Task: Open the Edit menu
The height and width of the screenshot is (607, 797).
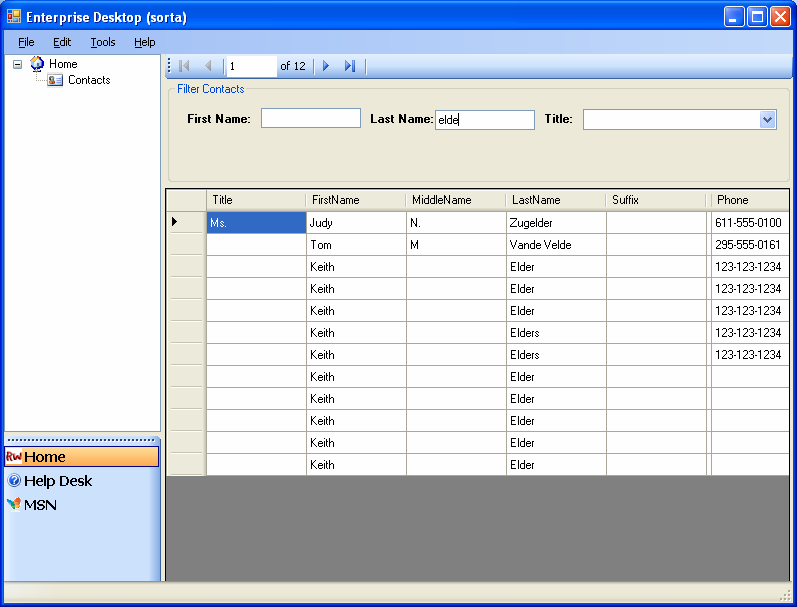Action: 62,42
